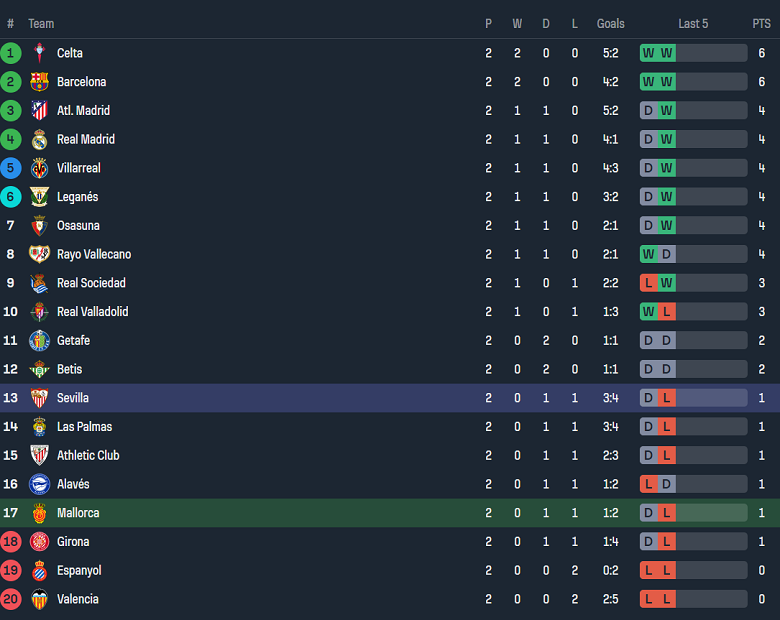The image size is (780, 620).
Task: Click the Barcelona club crest icon
Action: click(39, 82)
